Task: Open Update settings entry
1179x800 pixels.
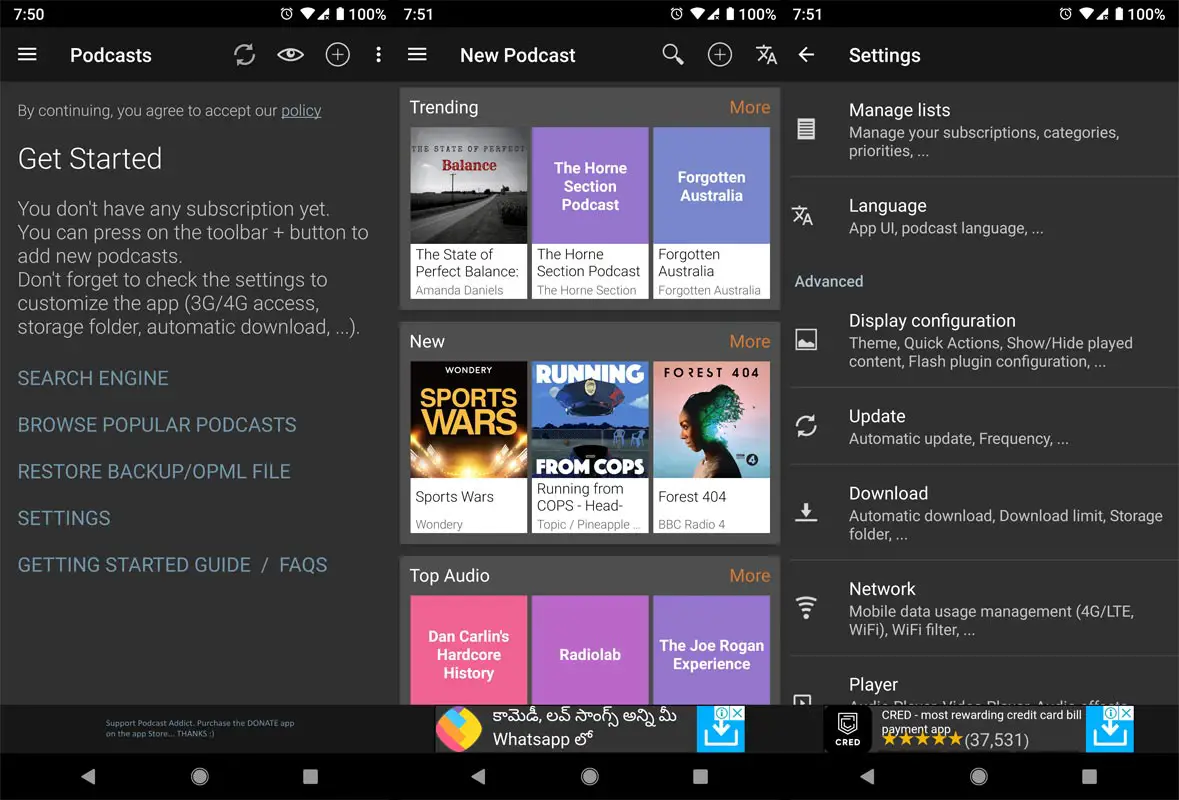Action: (x=984, y=426)
